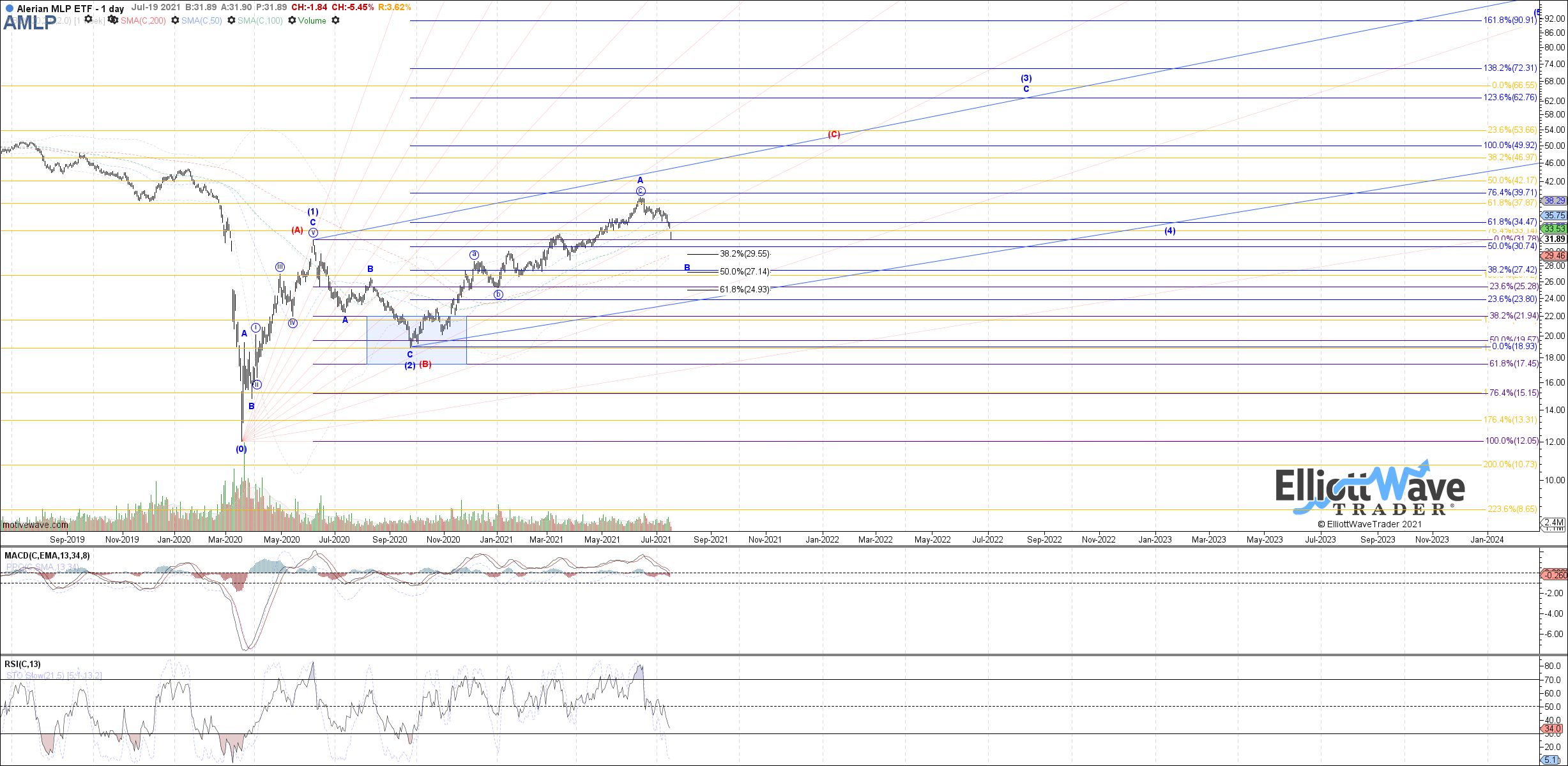Open the gear icon after the Bollinger Bands label
The image size is (1568, 766).
coord(88,19)
